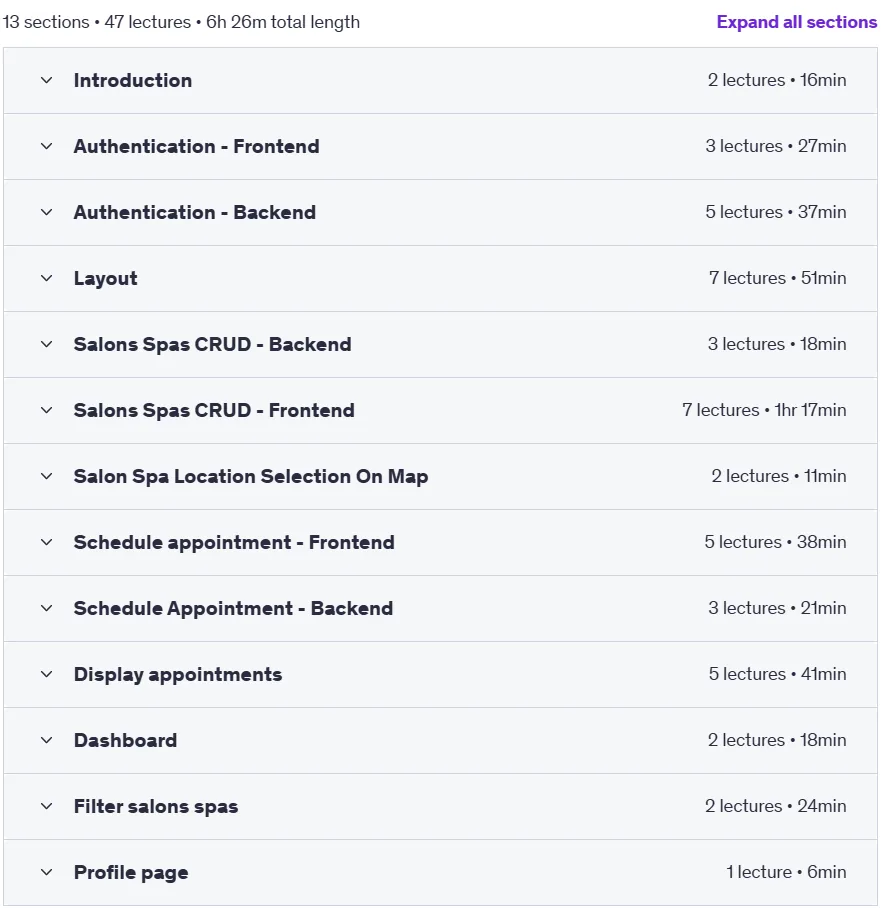Viewport: 881px width, 908px height.
Task: Expand the Profile page chevron
Action: [46, 873]
